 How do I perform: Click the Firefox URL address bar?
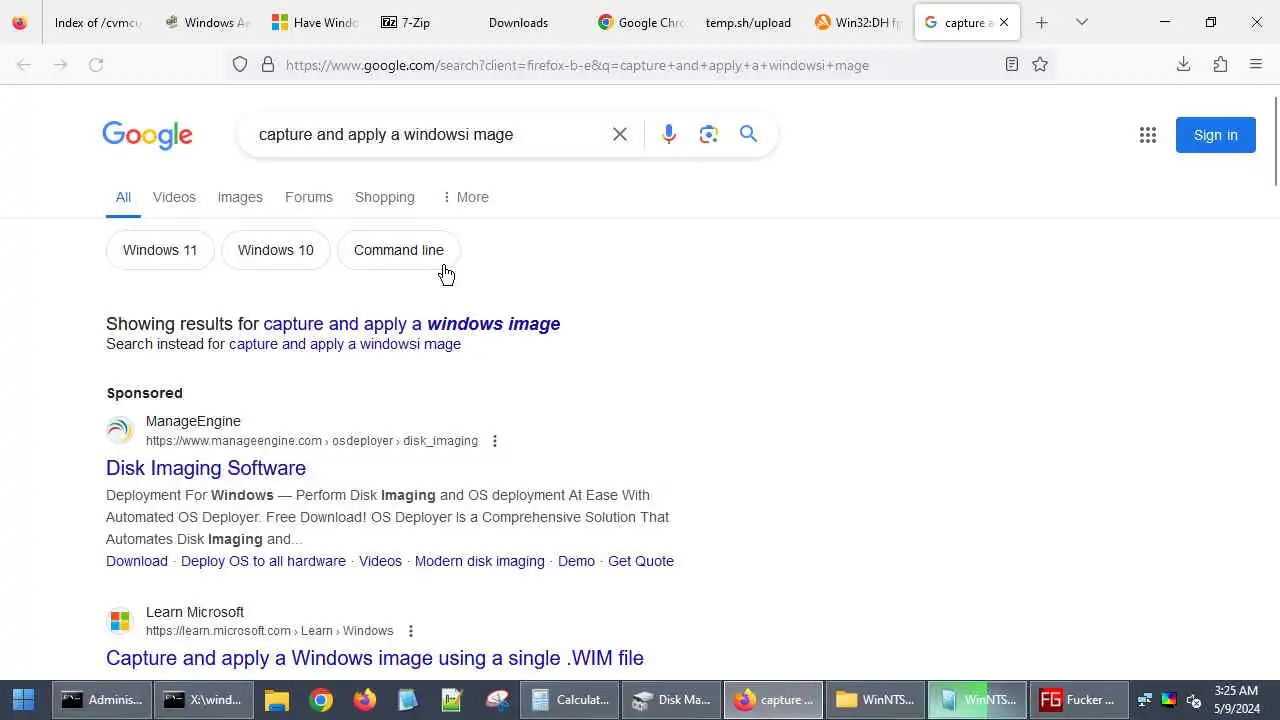[640, 65]
